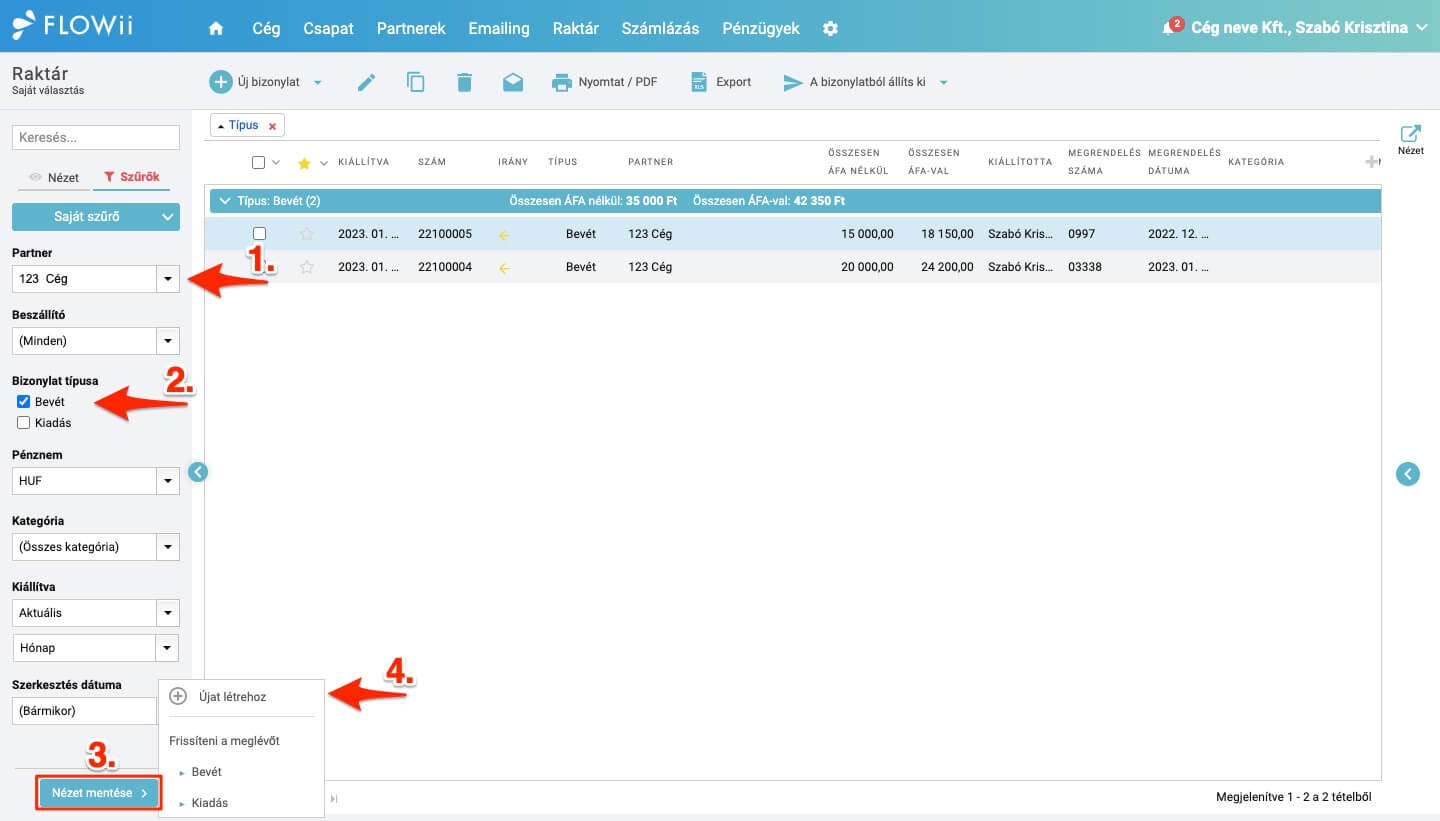Click direction arrow icon of row 22100005
Screen dimensions: 1440x821
tap(504, 234)
